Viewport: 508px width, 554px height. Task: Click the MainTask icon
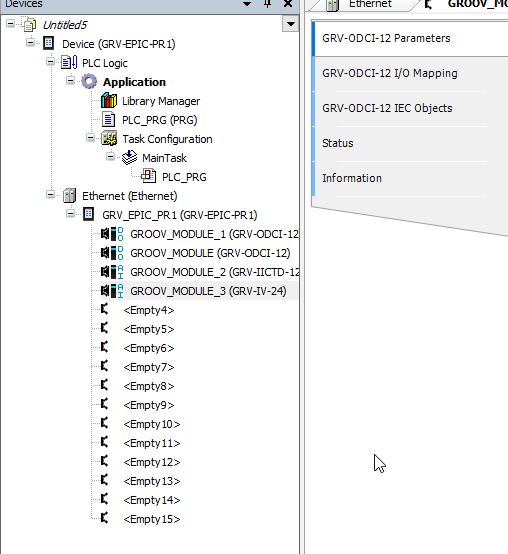[129, 158]
